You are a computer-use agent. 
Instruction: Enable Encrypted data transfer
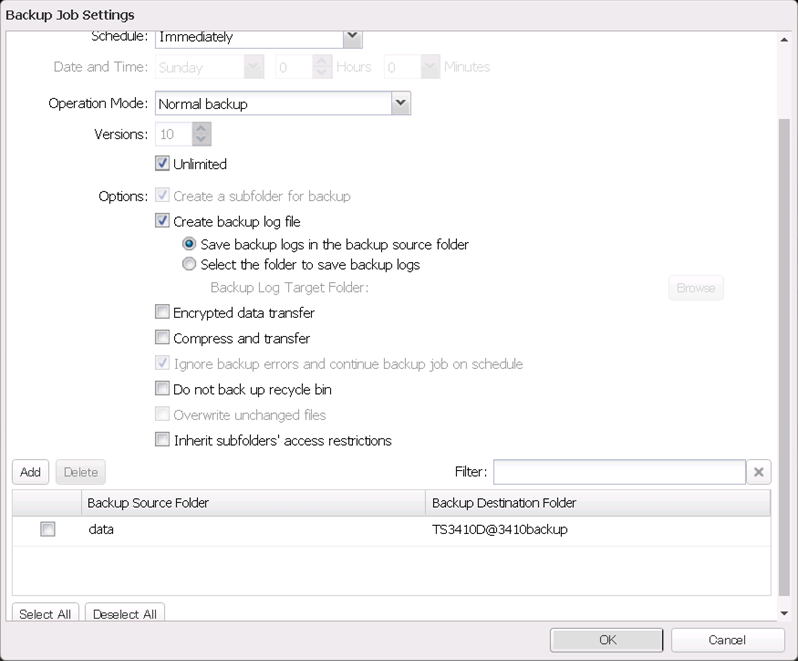162,313
